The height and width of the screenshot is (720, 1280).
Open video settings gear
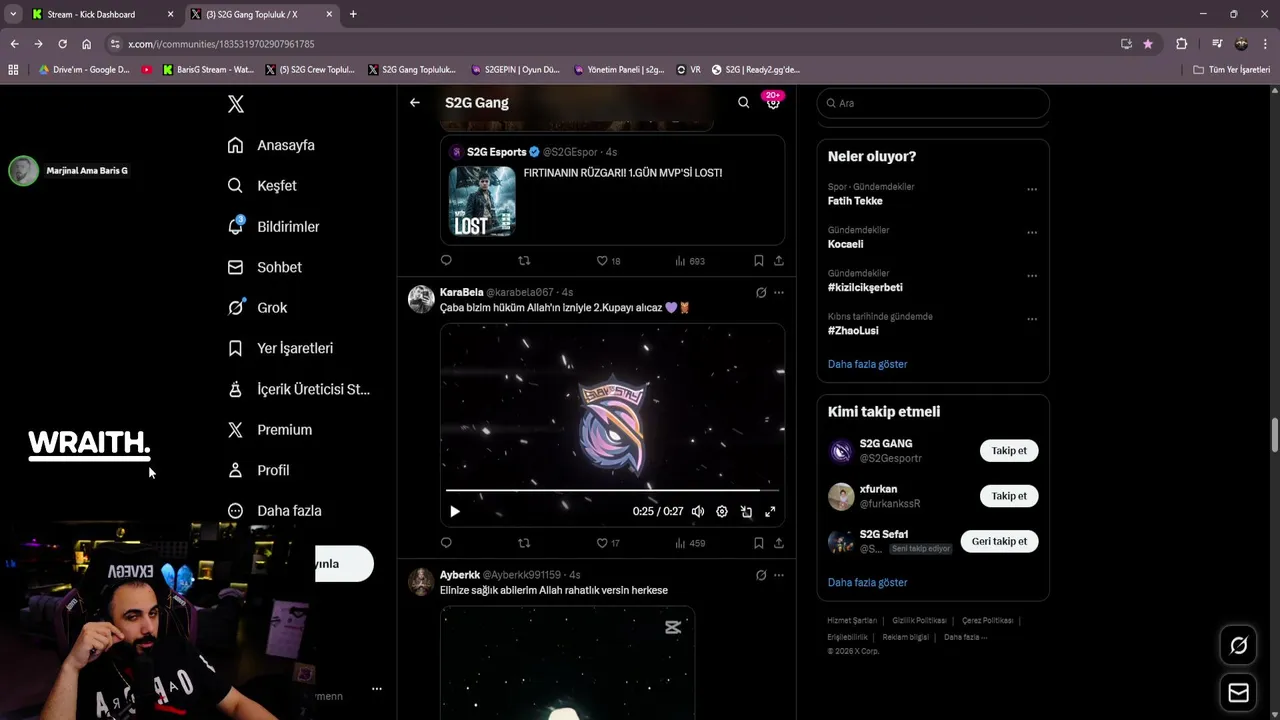click(722, 511)
